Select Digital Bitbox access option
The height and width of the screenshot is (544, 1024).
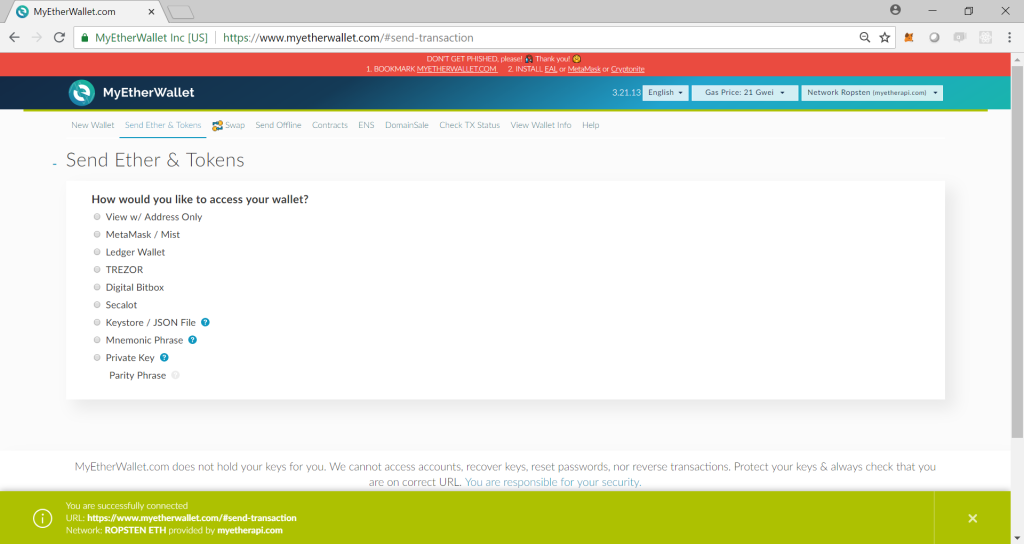tap(97, 287)
